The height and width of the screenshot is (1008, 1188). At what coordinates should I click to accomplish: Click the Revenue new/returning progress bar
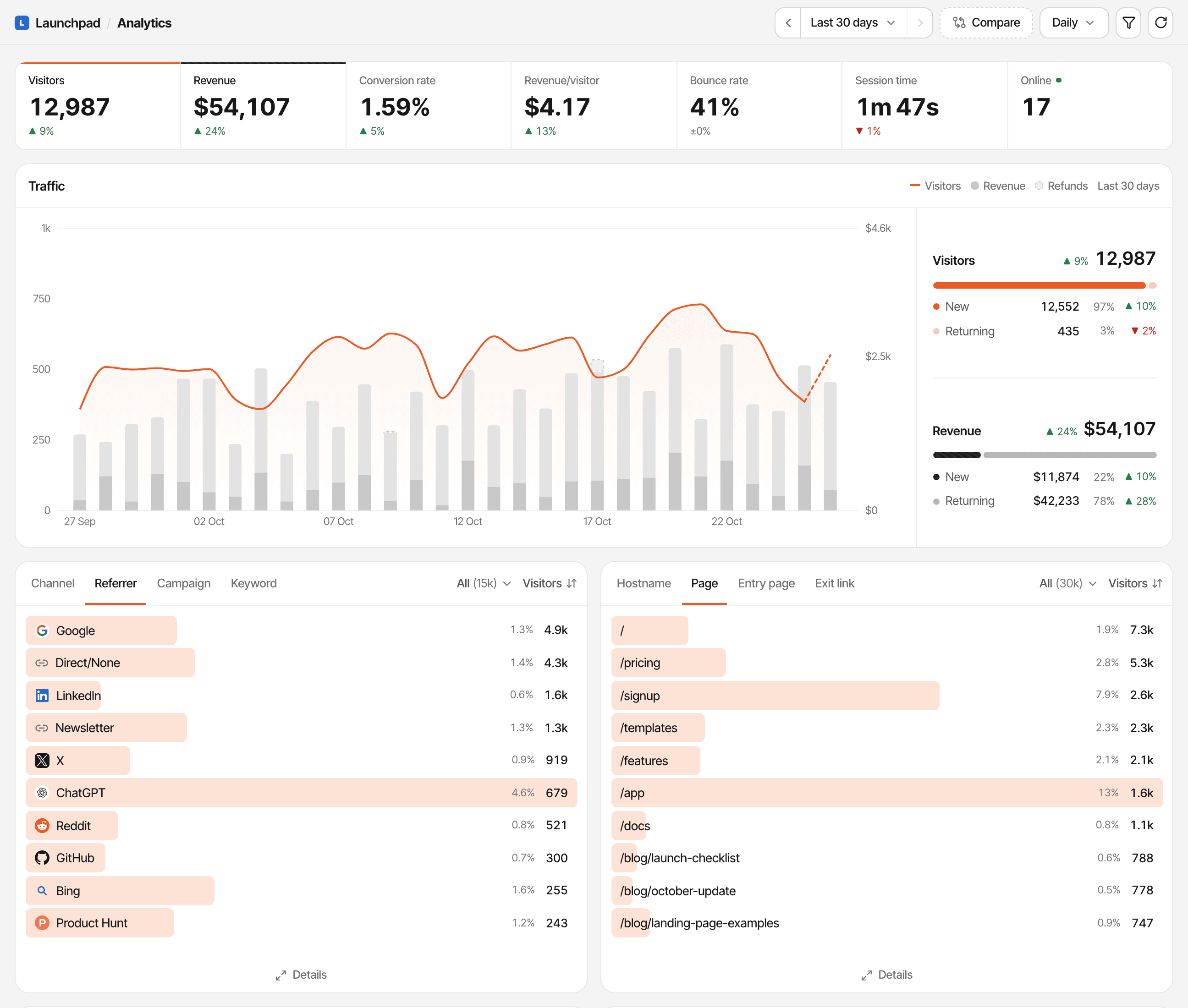tap(1045, 455)
